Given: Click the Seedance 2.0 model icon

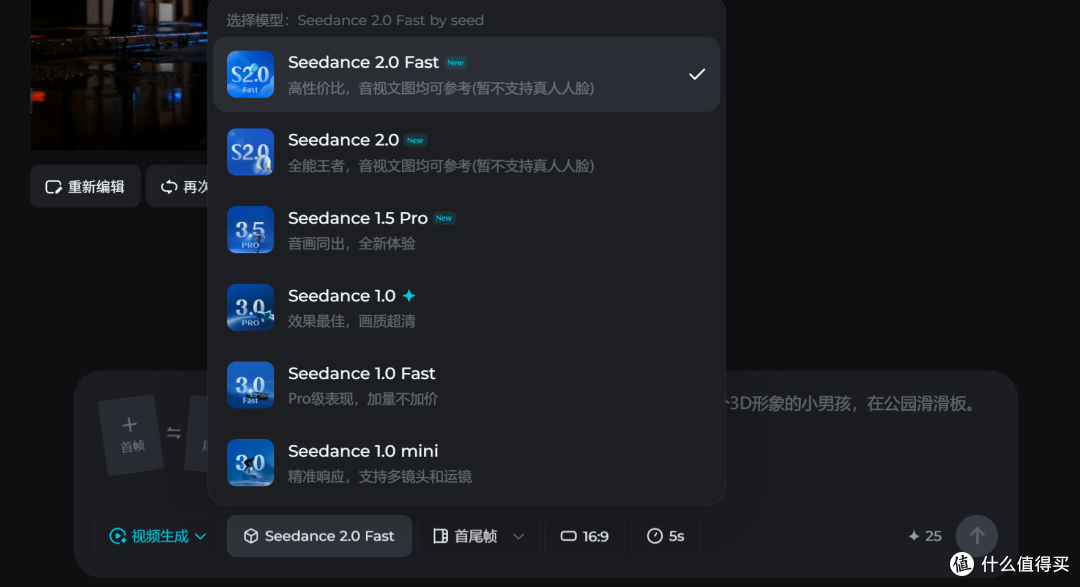Looking at the screenshot, I should pyautogui.click(x=251, y=152).
